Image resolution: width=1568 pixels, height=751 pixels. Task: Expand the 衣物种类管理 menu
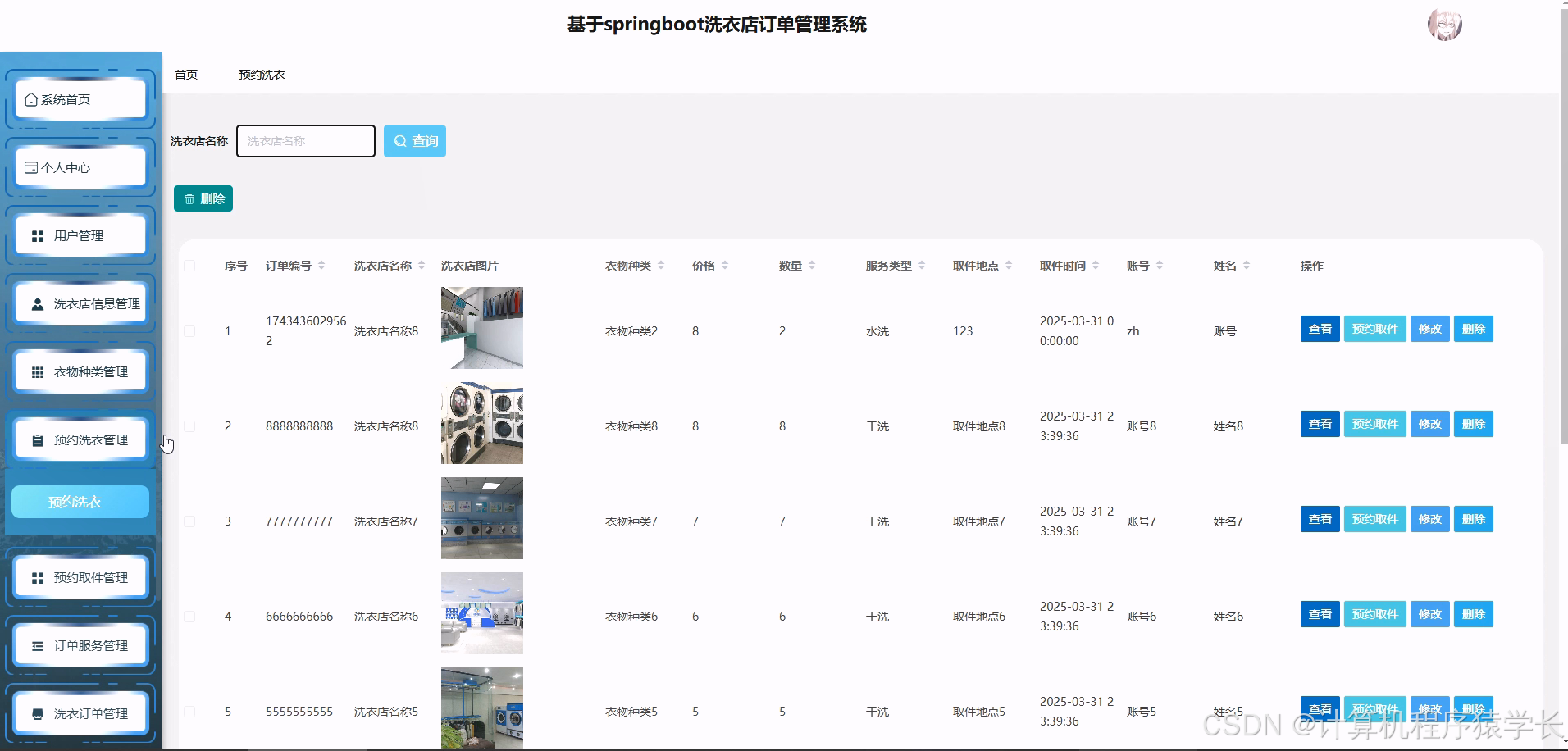80,371
